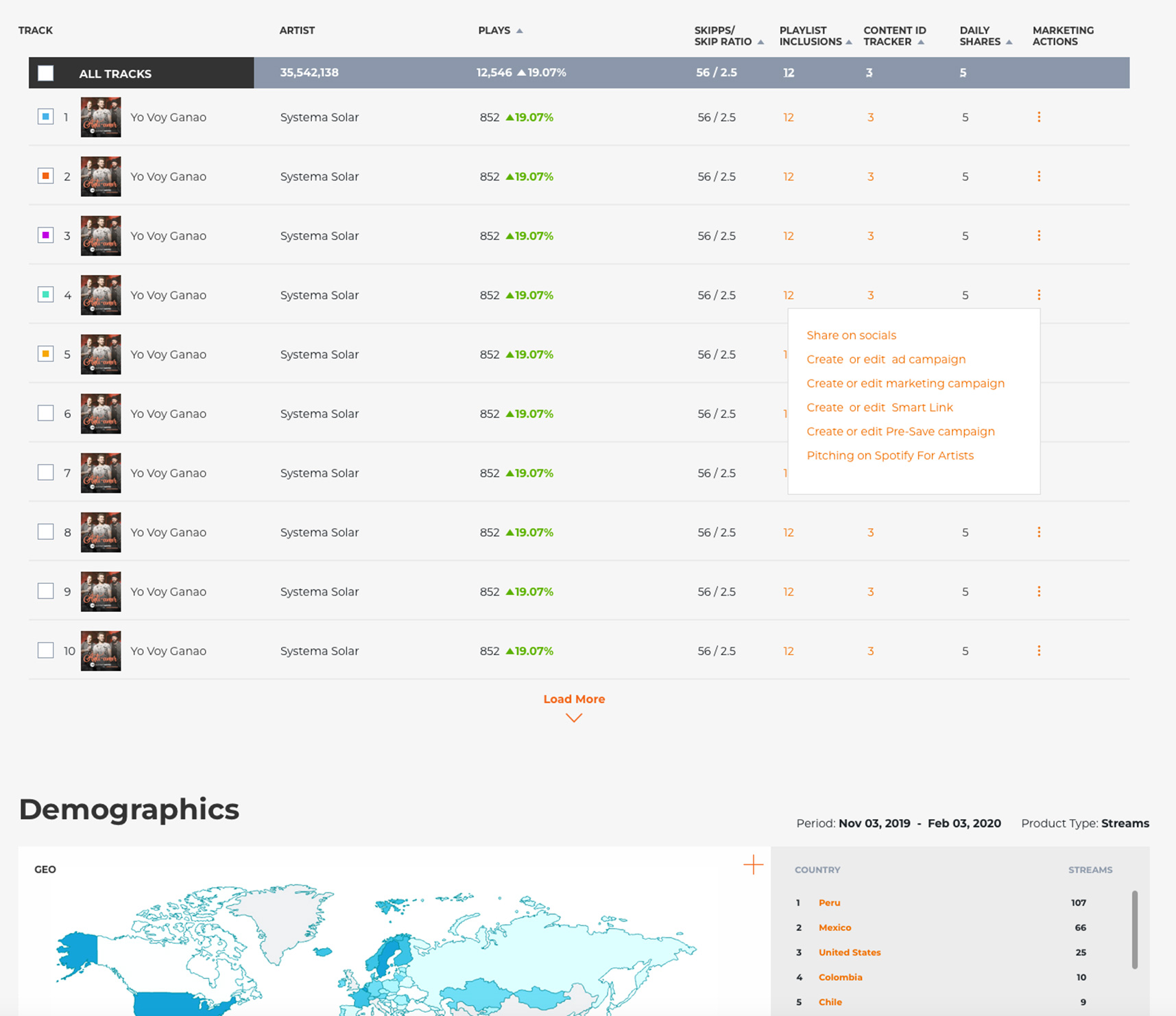Choose Share on socials menu item
1176x1016 pixels.
[x=851, y=335]
